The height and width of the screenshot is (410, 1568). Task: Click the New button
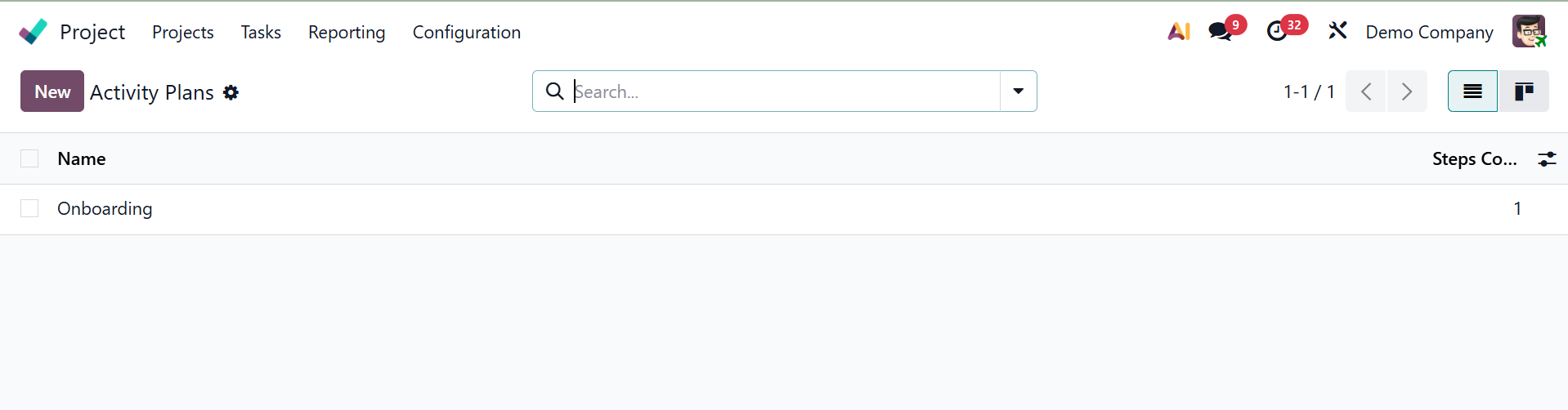tap(52, 91)
